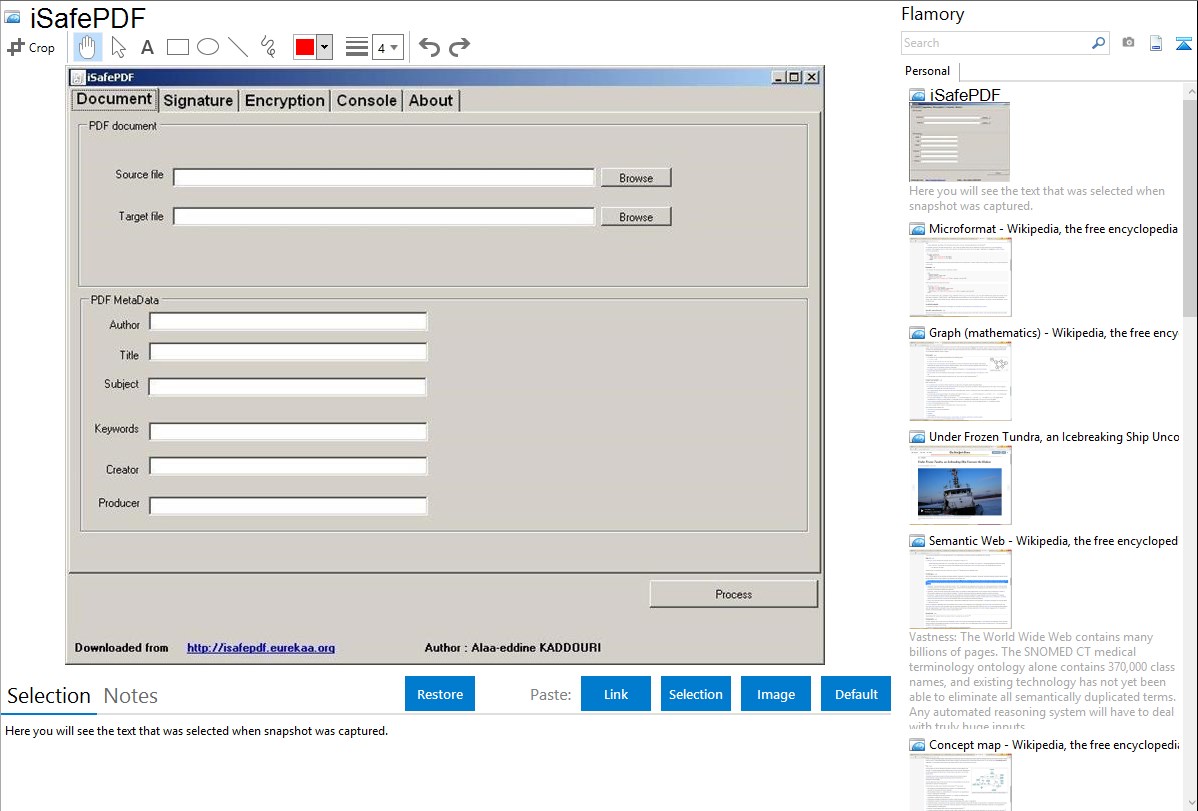The height and width of the screenshot is (811, 1198).
Task: Click the Keywords metadata field
Action: 288,431
